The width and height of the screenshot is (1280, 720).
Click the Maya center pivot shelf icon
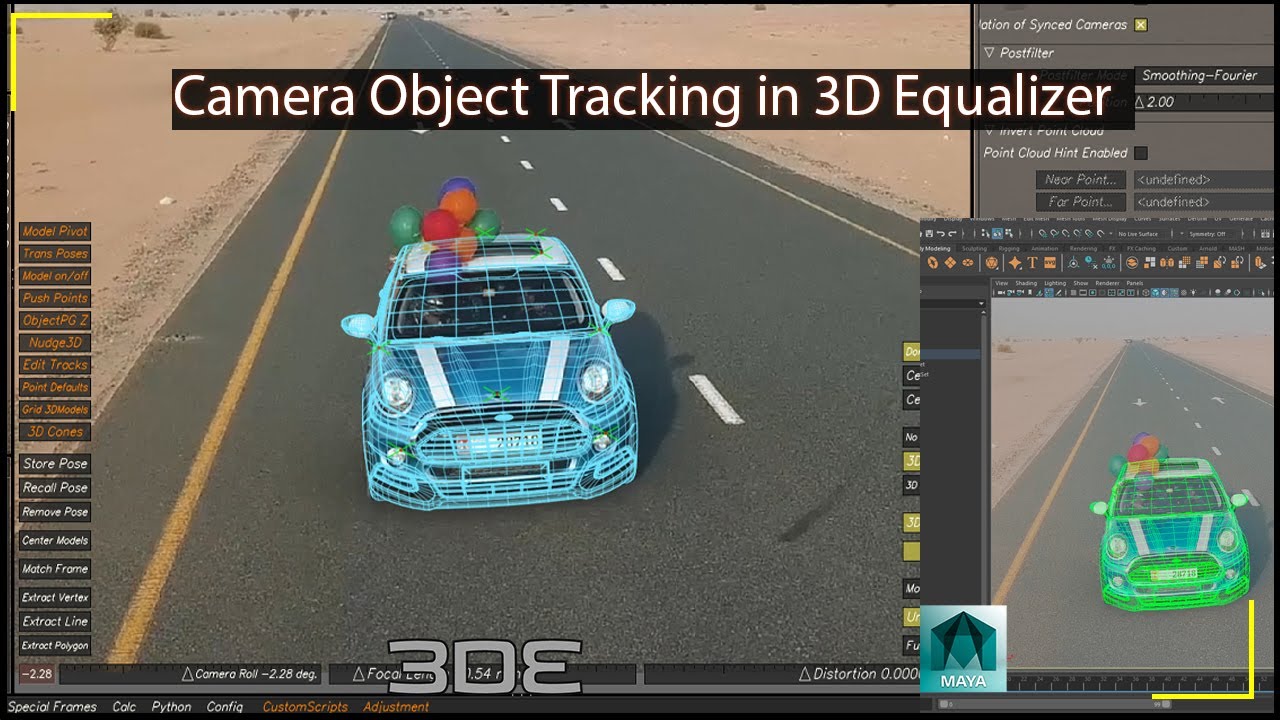(1073, 263)
